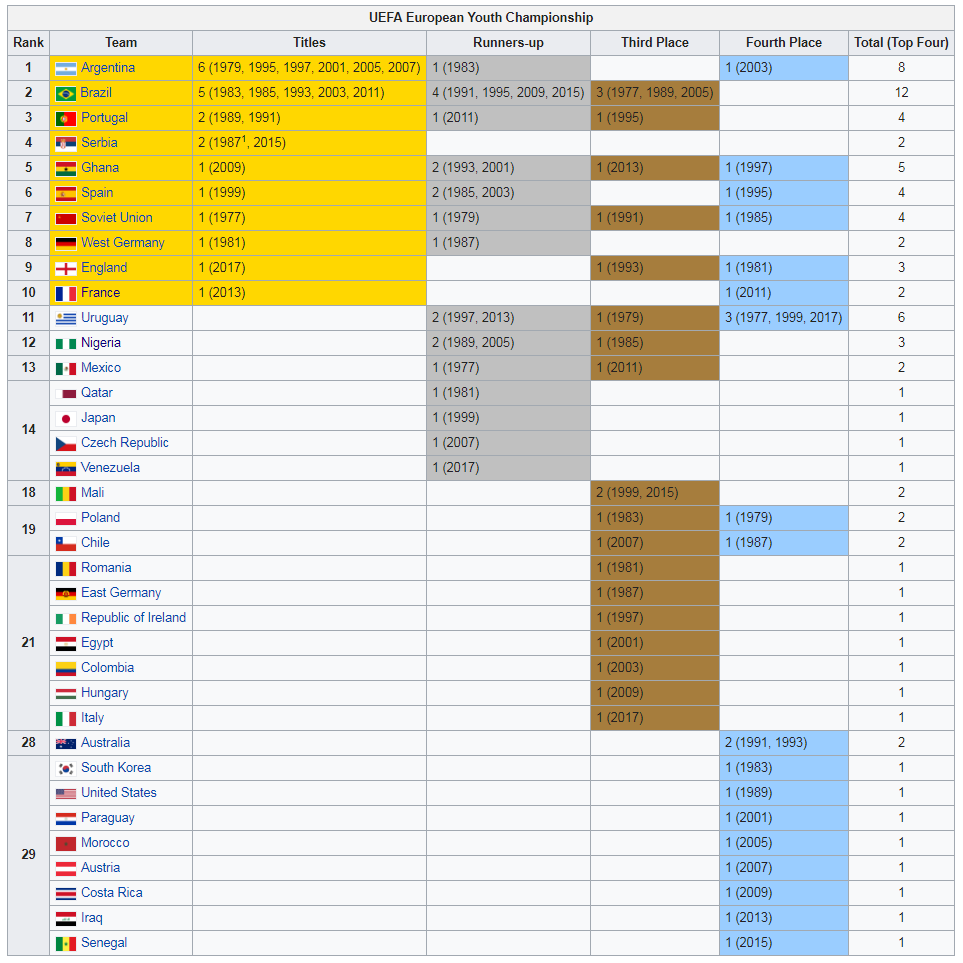The height and width of the screenshot is (963, 963).
Task: Click the Chile flag icon
Action: (66, 544)
